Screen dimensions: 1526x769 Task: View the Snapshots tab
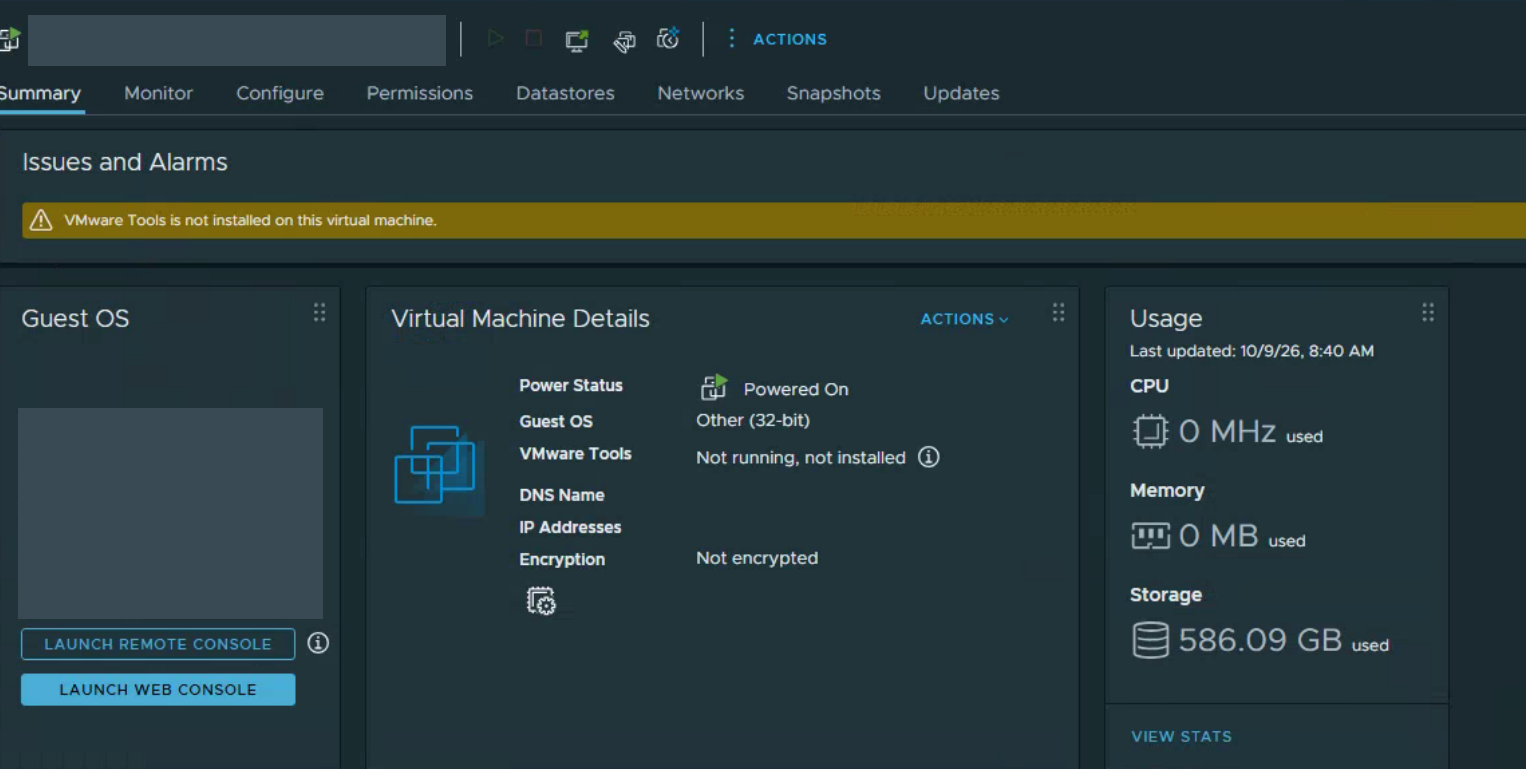coord(834,93)
